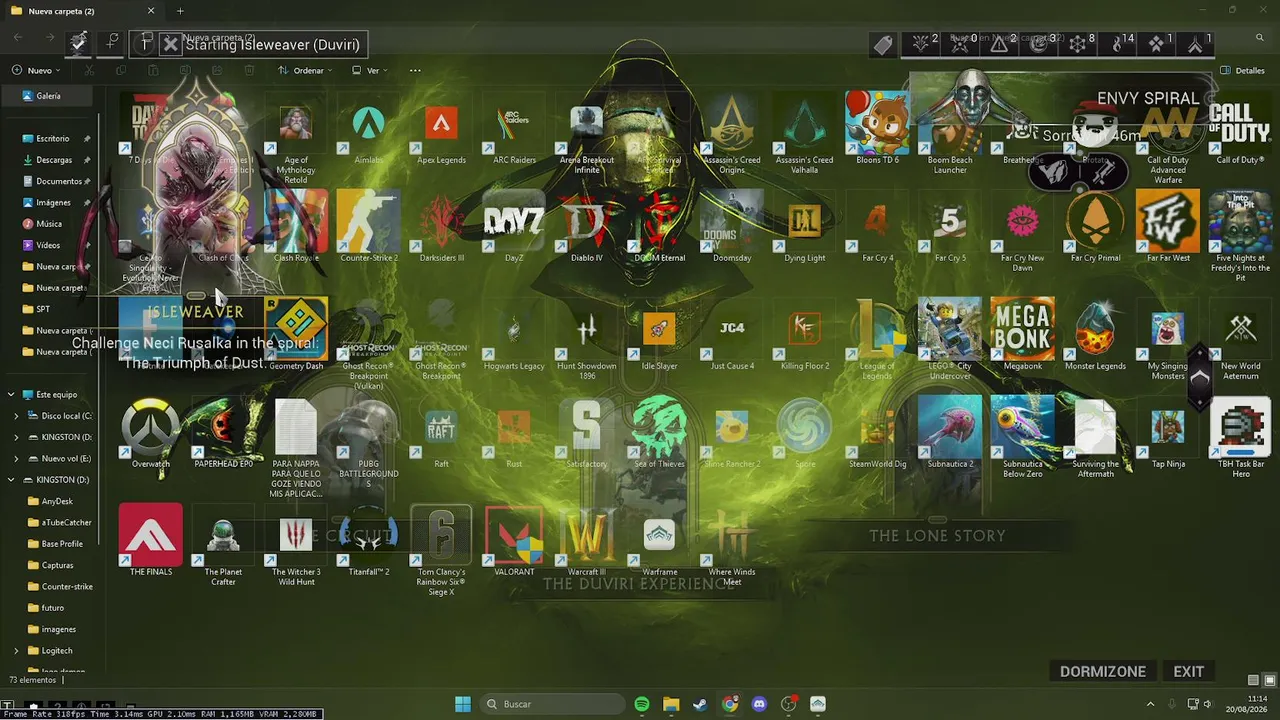Viewport: 1280px width, 720px height.
Task: Open the Ver view dropdown
Action: coord(370,71)
